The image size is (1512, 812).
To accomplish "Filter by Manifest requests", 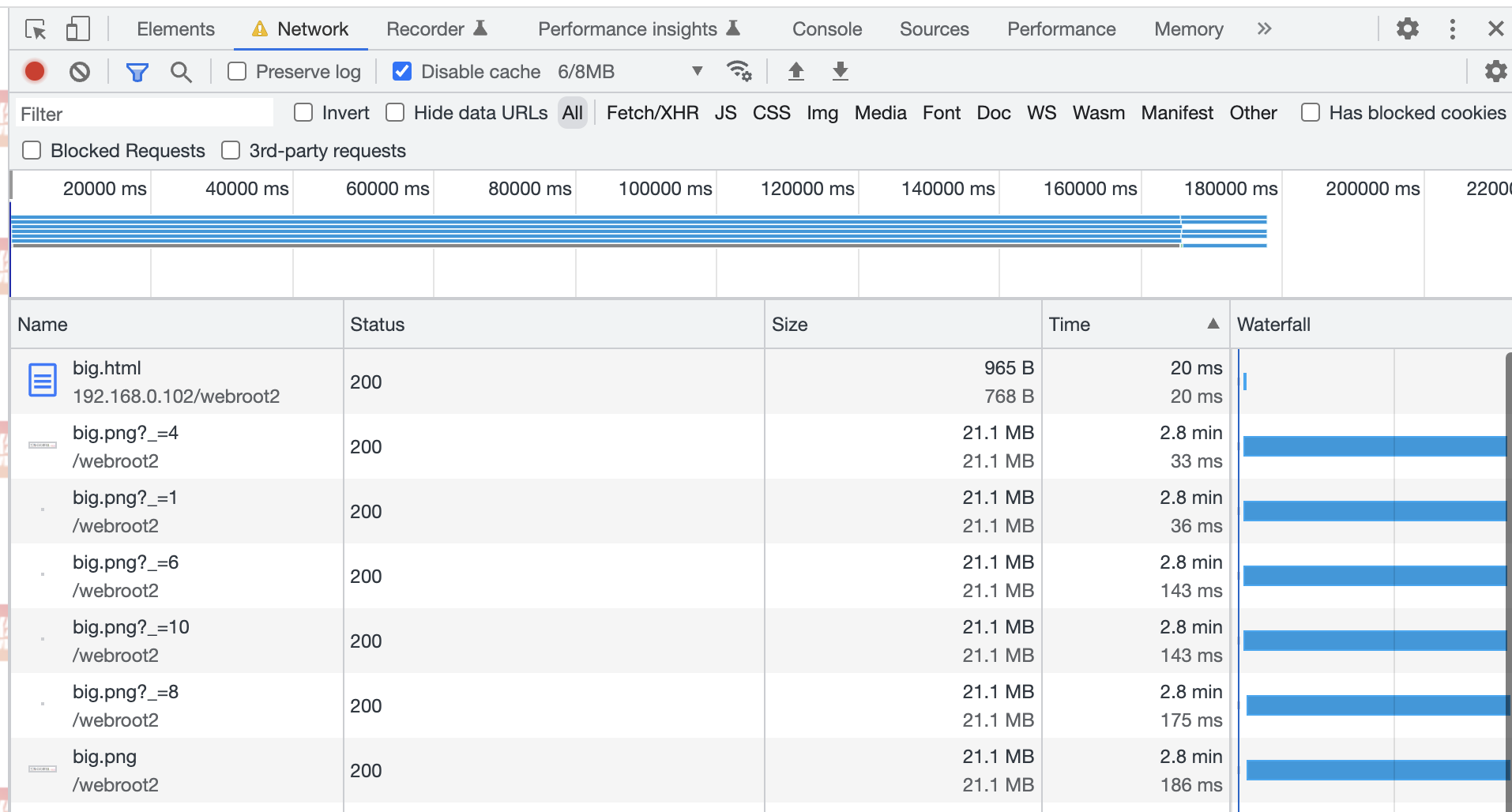I will tap(1177, 113).
